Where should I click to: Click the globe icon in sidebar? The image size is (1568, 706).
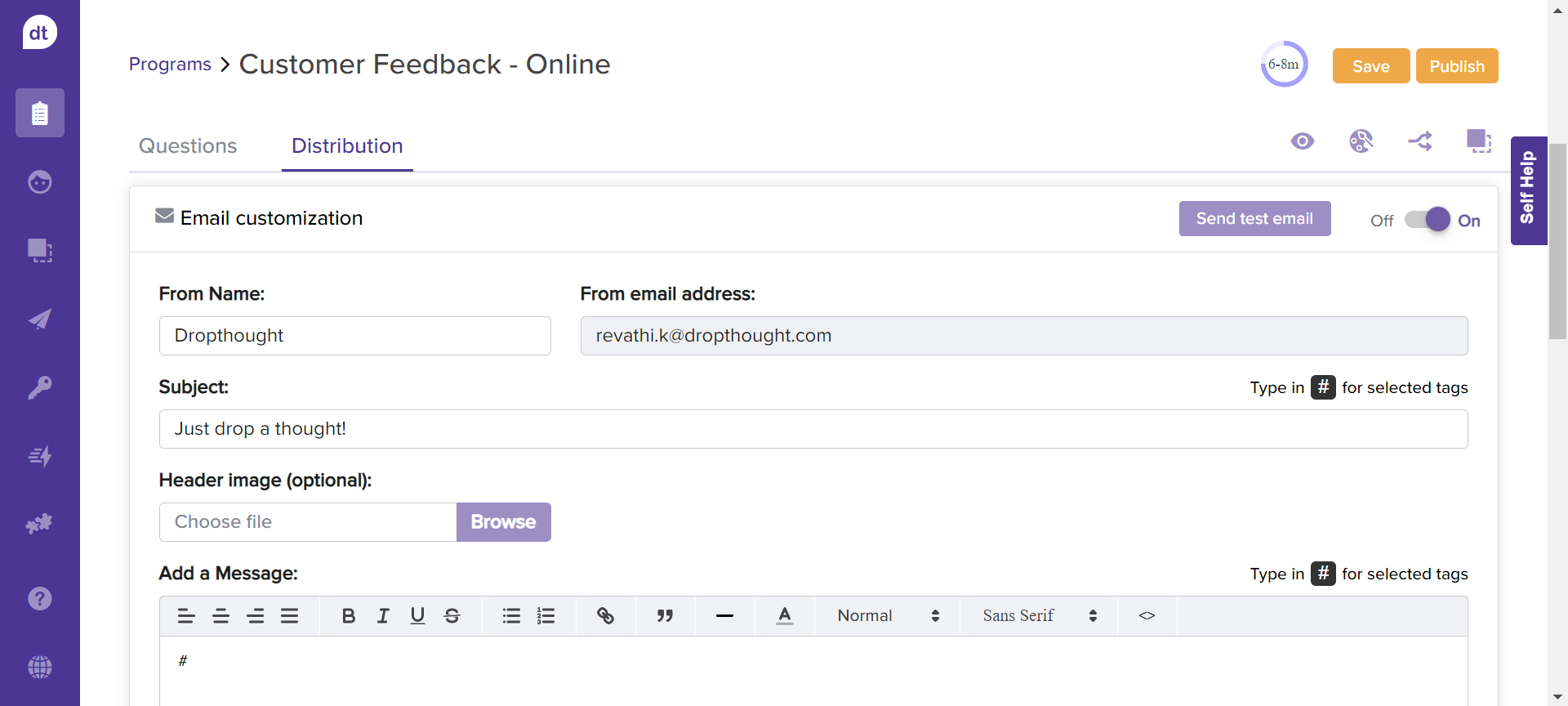point(39,667)
